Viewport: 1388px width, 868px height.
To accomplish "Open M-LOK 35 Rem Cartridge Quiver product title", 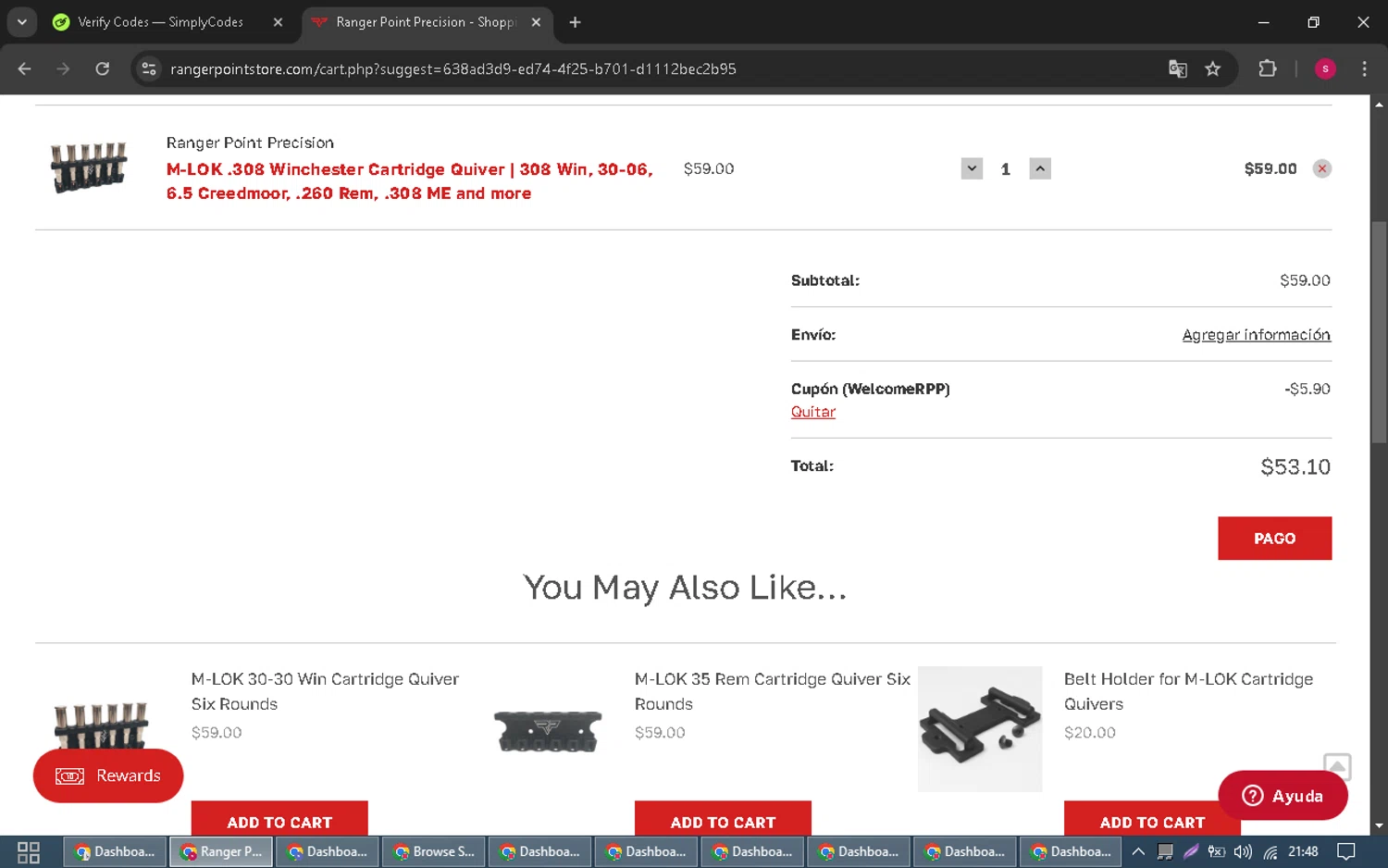I will click(773, 691).
